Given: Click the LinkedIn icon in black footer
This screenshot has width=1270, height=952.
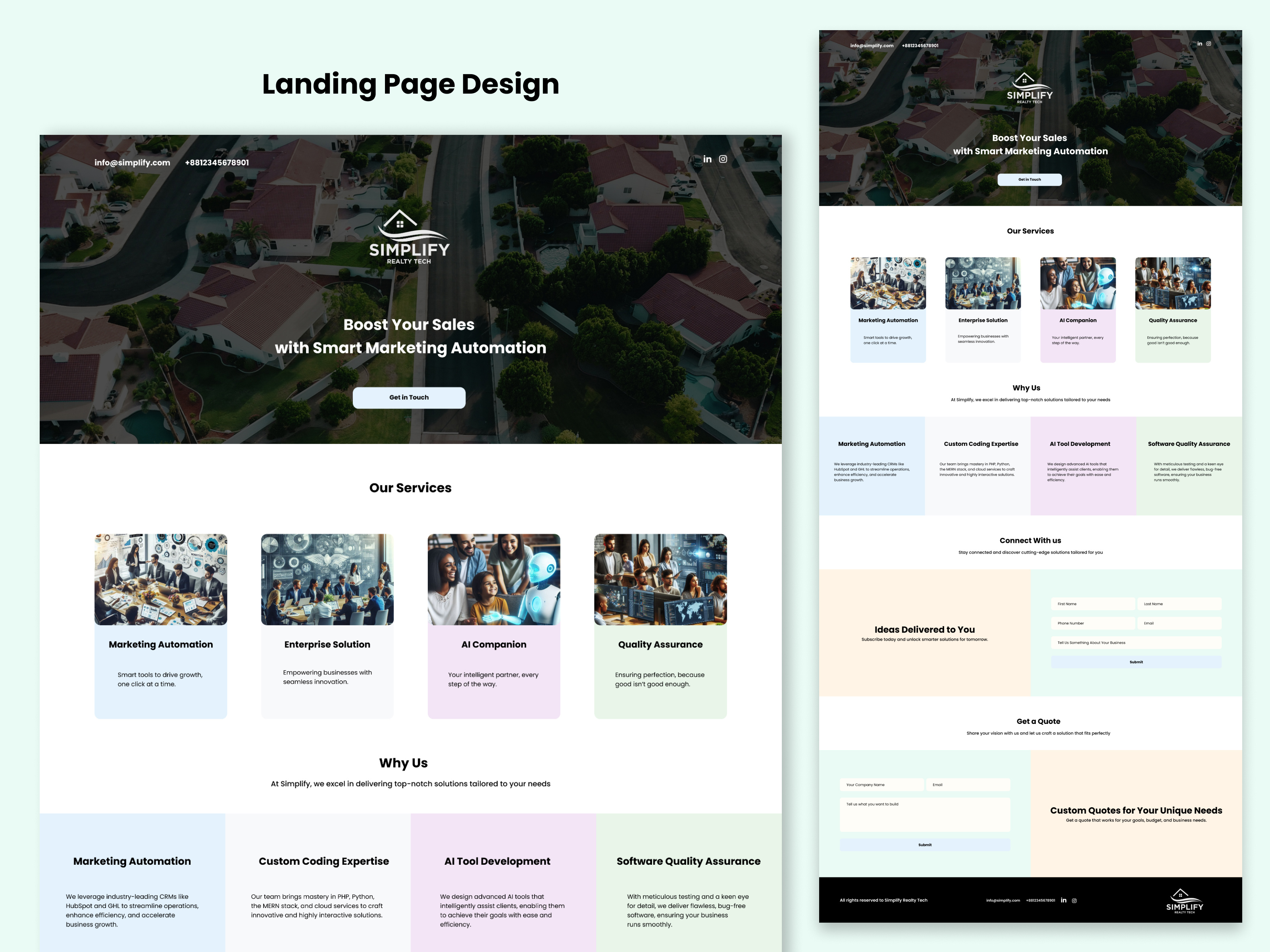Looking at the screenshot, I should tap(1063, 900).
